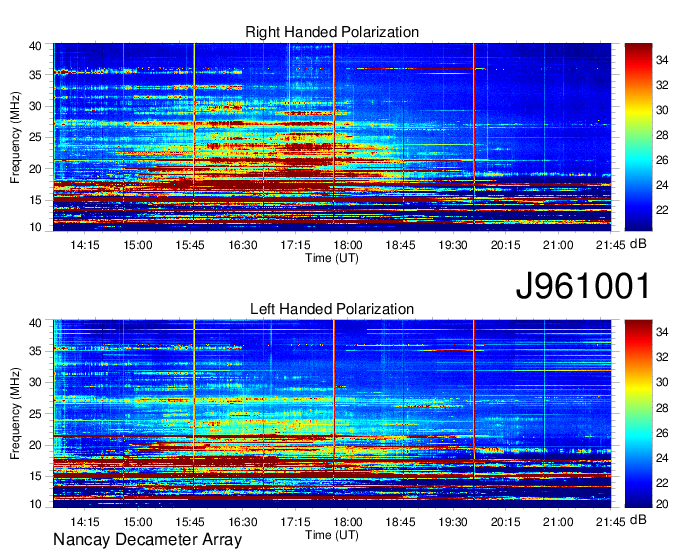Click the 15:45 time tick of Right Handed plot
Viewport: 680px width, 552px height.
coord(190,245)
